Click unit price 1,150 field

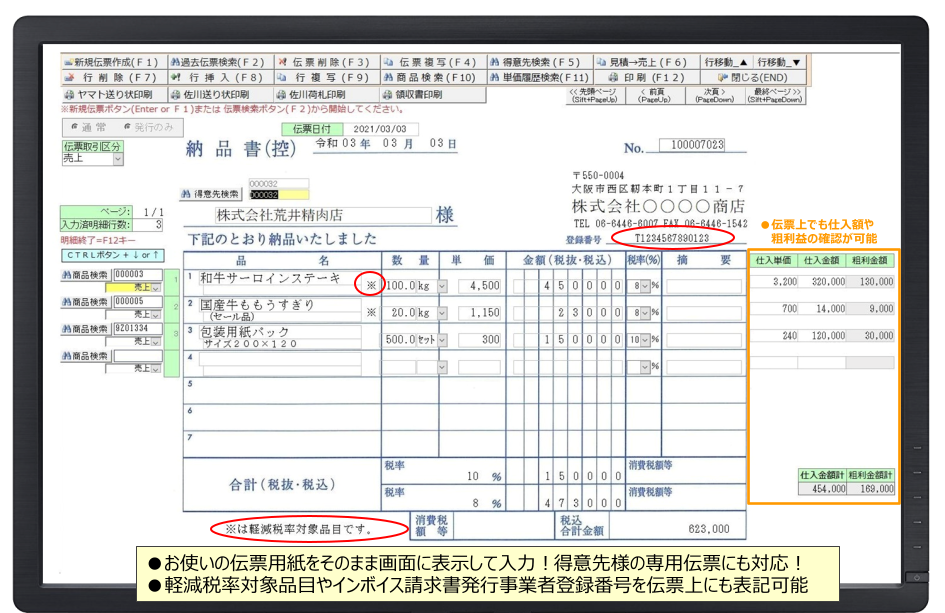(x=480, y=313)
